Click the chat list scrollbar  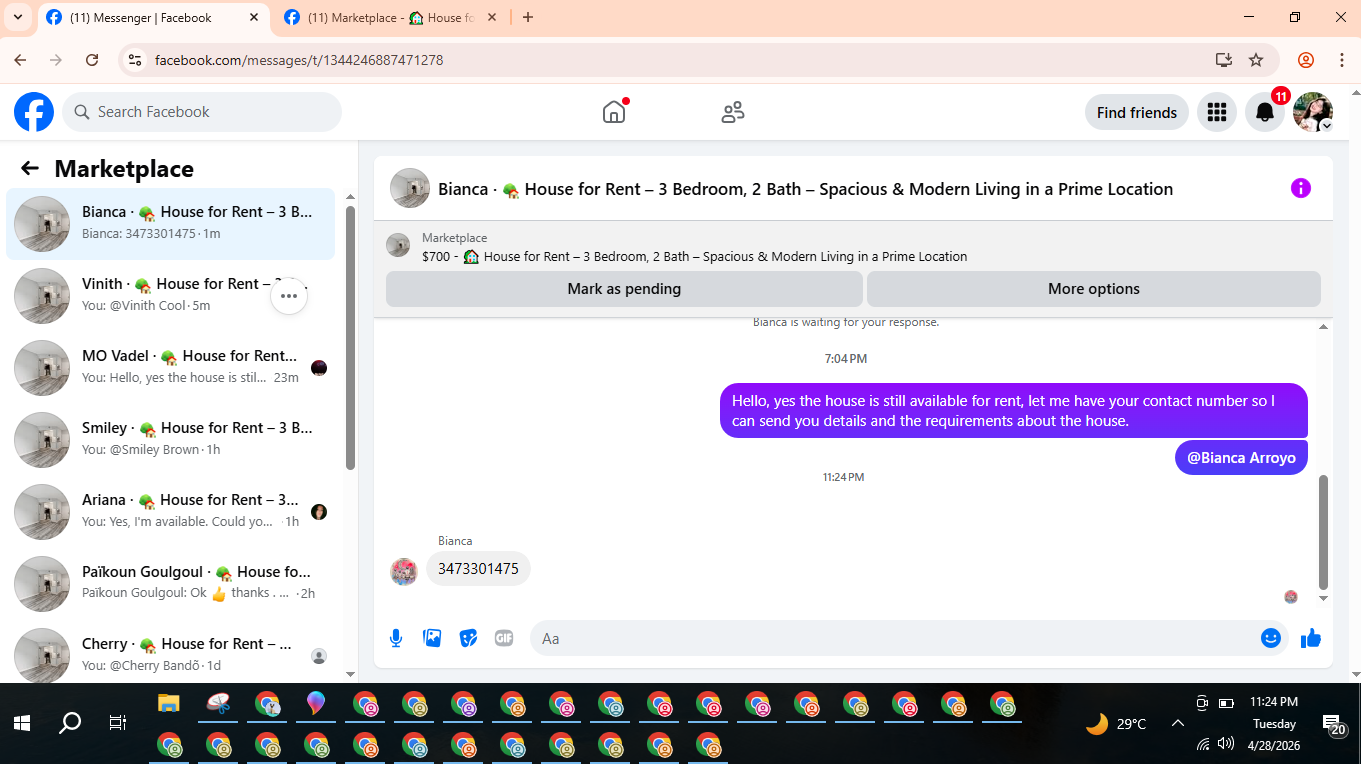[350, 337]
